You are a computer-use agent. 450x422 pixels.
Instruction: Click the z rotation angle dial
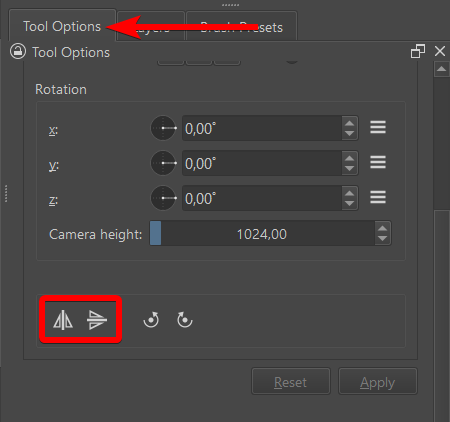(x=163, y=198)
